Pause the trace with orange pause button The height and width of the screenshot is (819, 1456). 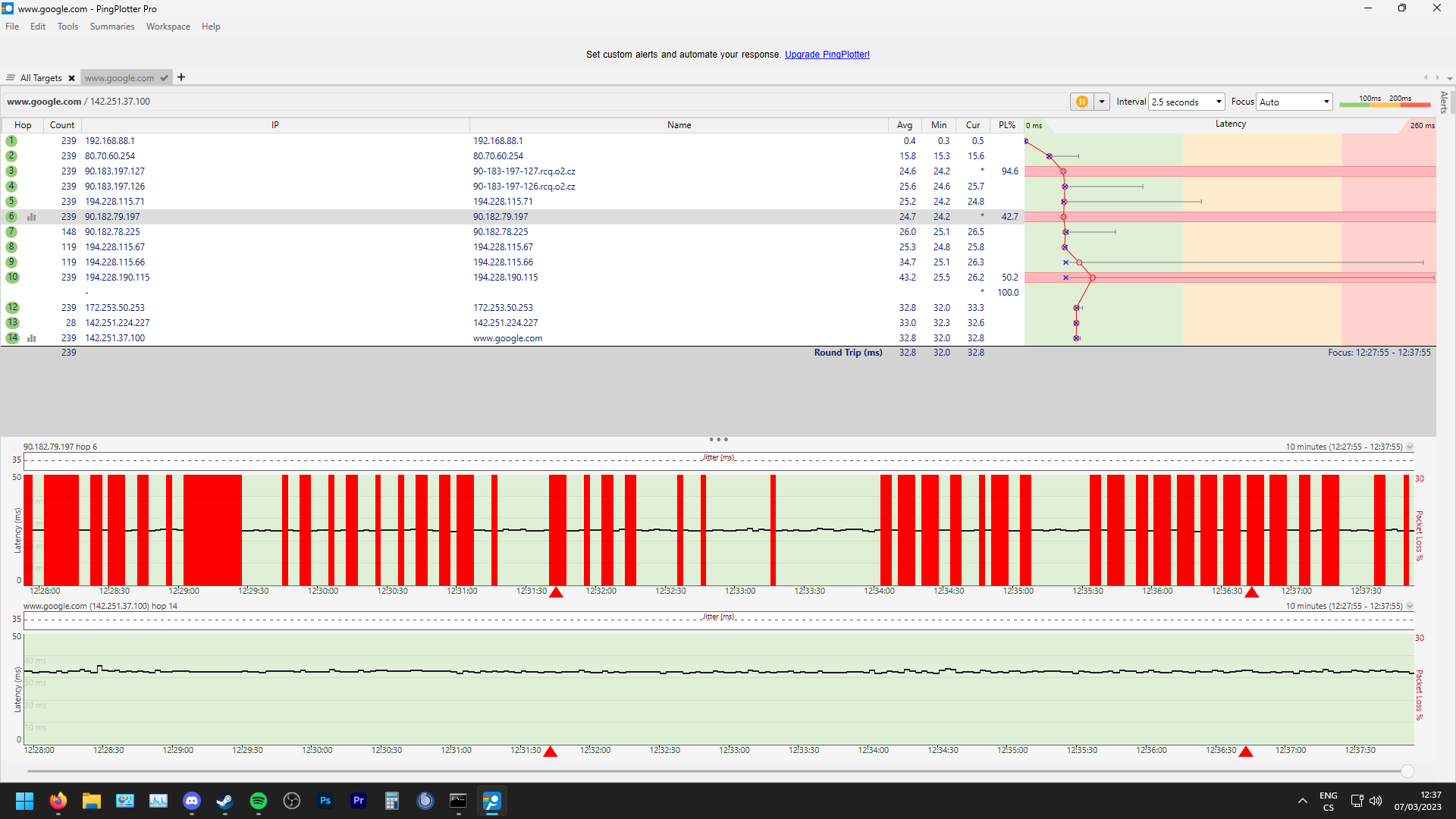pyautogui.click(x=1081, y=102)
